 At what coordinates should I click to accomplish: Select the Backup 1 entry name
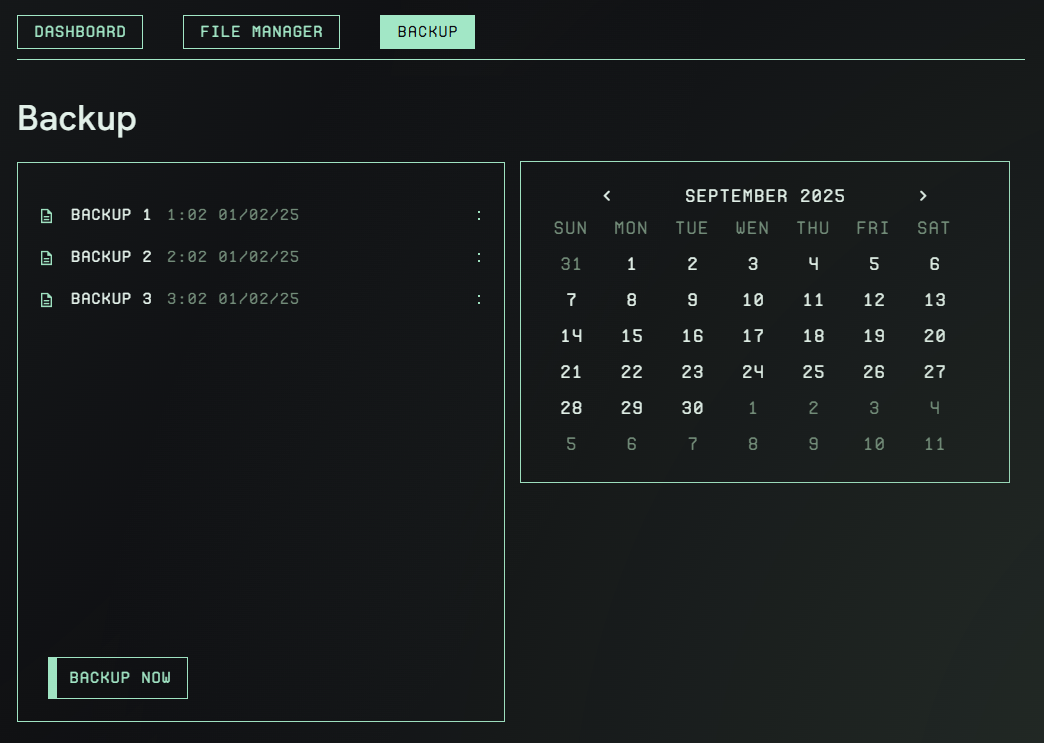click(x=111, y=215)
